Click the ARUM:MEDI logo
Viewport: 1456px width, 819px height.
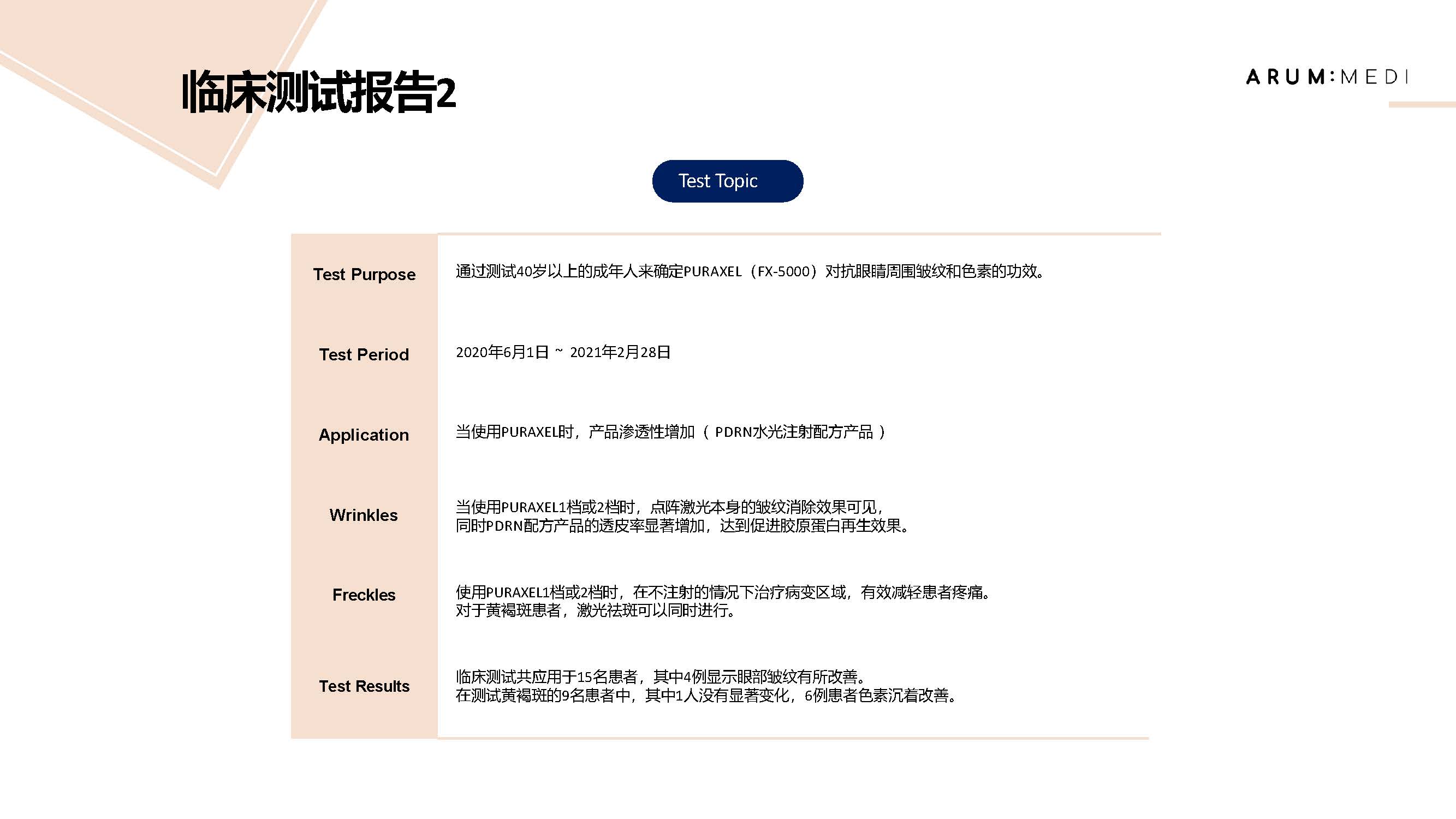click(1327, 77)
